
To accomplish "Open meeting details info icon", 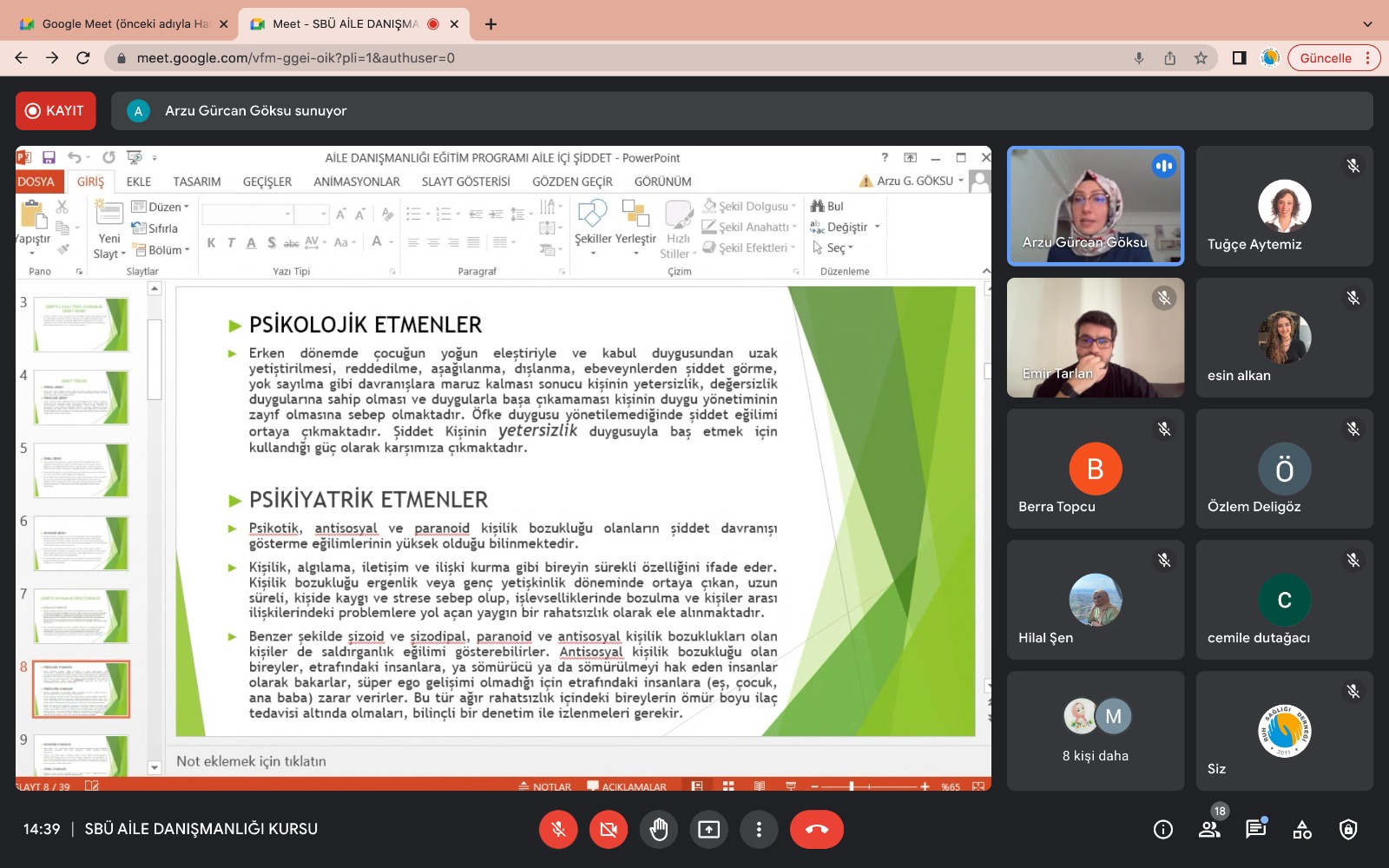I will point(1163,830).
